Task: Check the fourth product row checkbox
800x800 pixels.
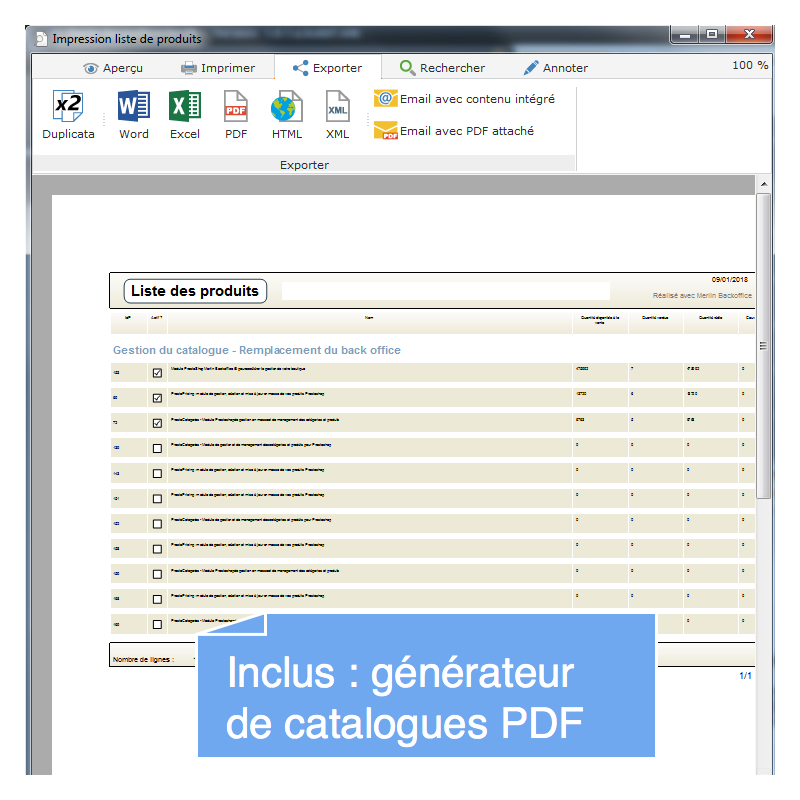Action: point(157,448)
